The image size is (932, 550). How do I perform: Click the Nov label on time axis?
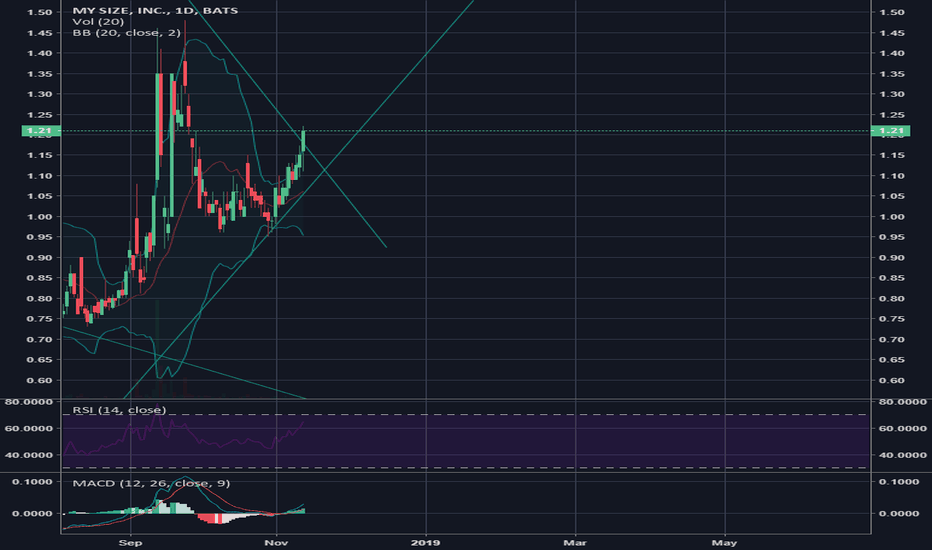(276, 542)
